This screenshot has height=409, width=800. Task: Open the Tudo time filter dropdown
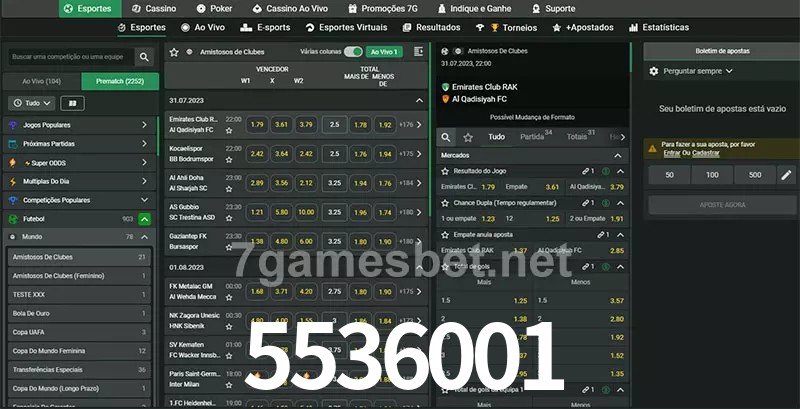[30, 103]
